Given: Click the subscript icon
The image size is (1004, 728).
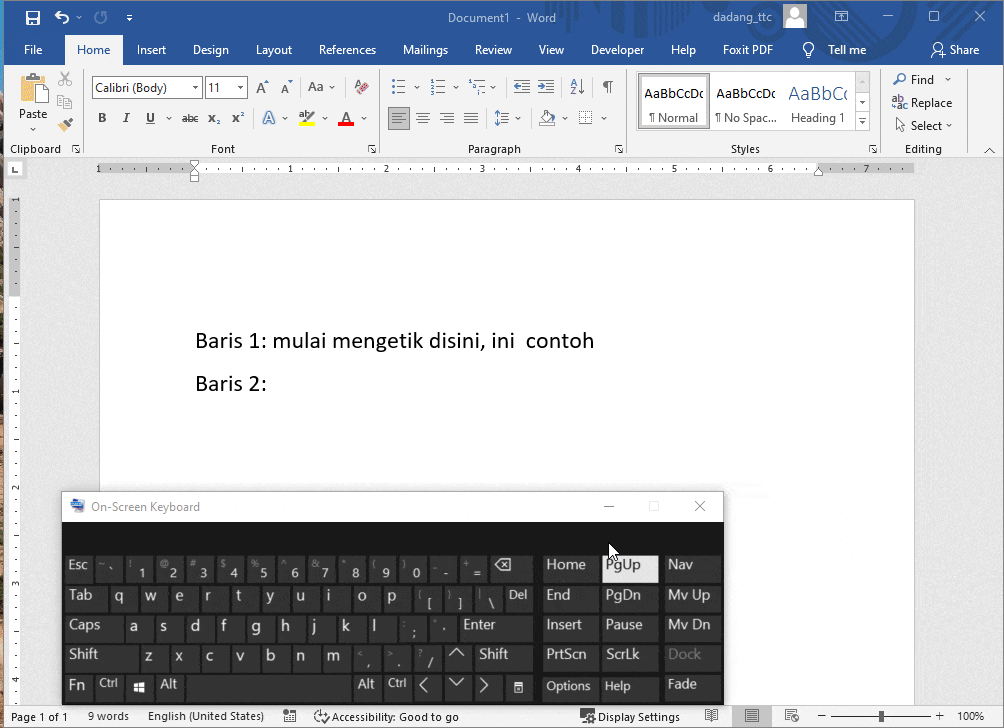Looking at the screenshot, I should [x=212, y=117].
